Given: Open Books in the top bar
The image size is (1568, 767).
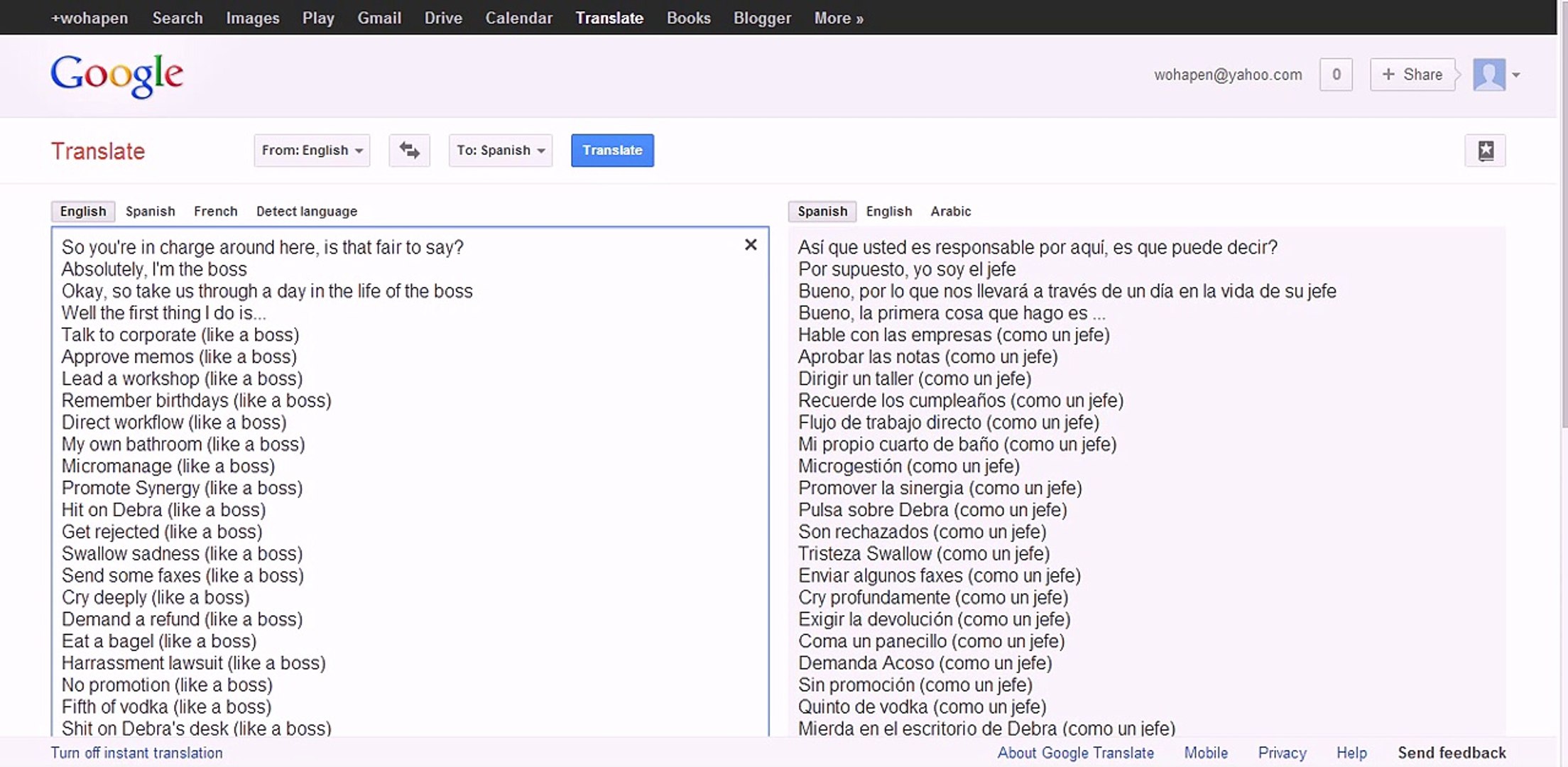Looking at the screenshot, I should point(689,18).
